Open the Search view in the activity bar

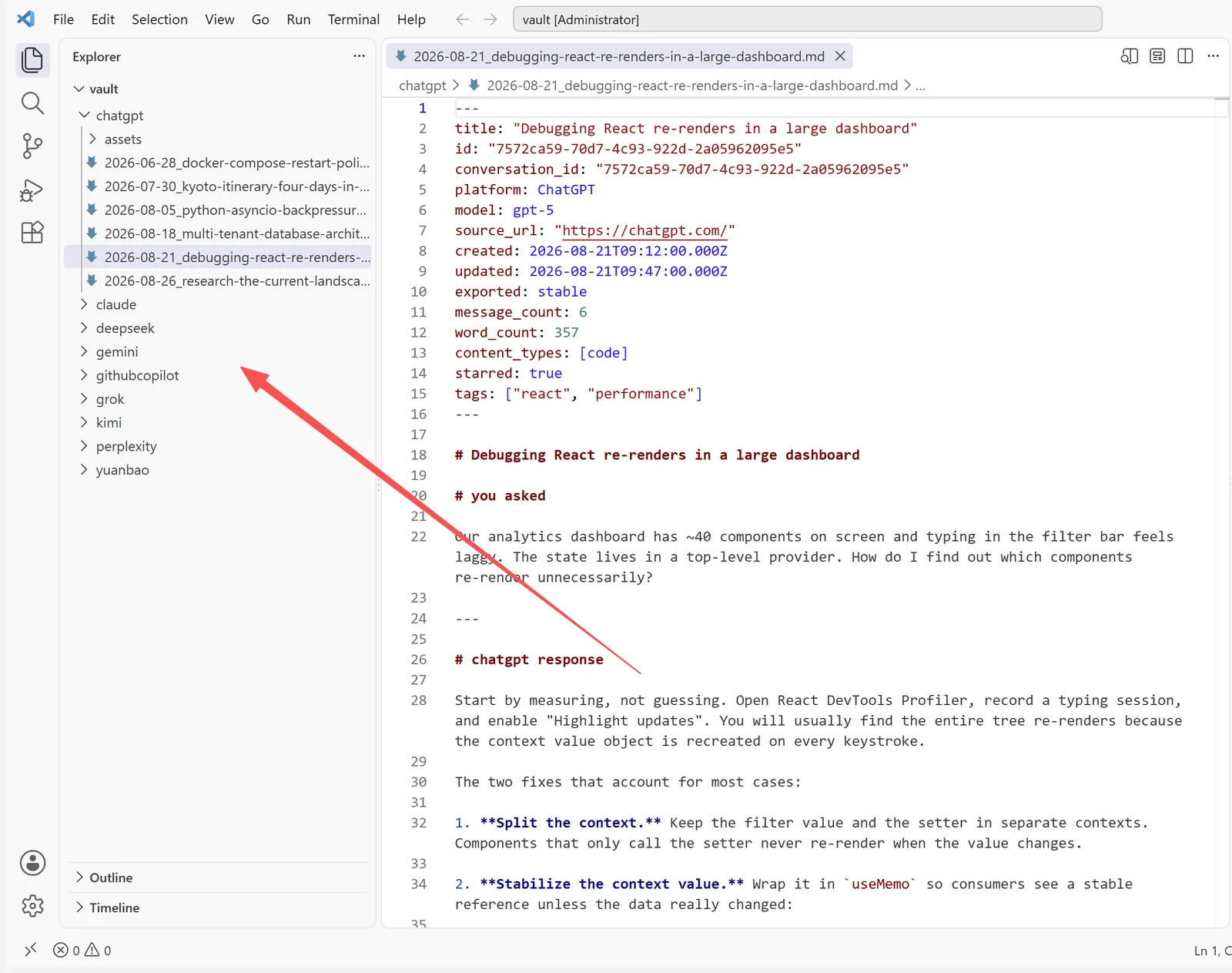pos(32,102)
